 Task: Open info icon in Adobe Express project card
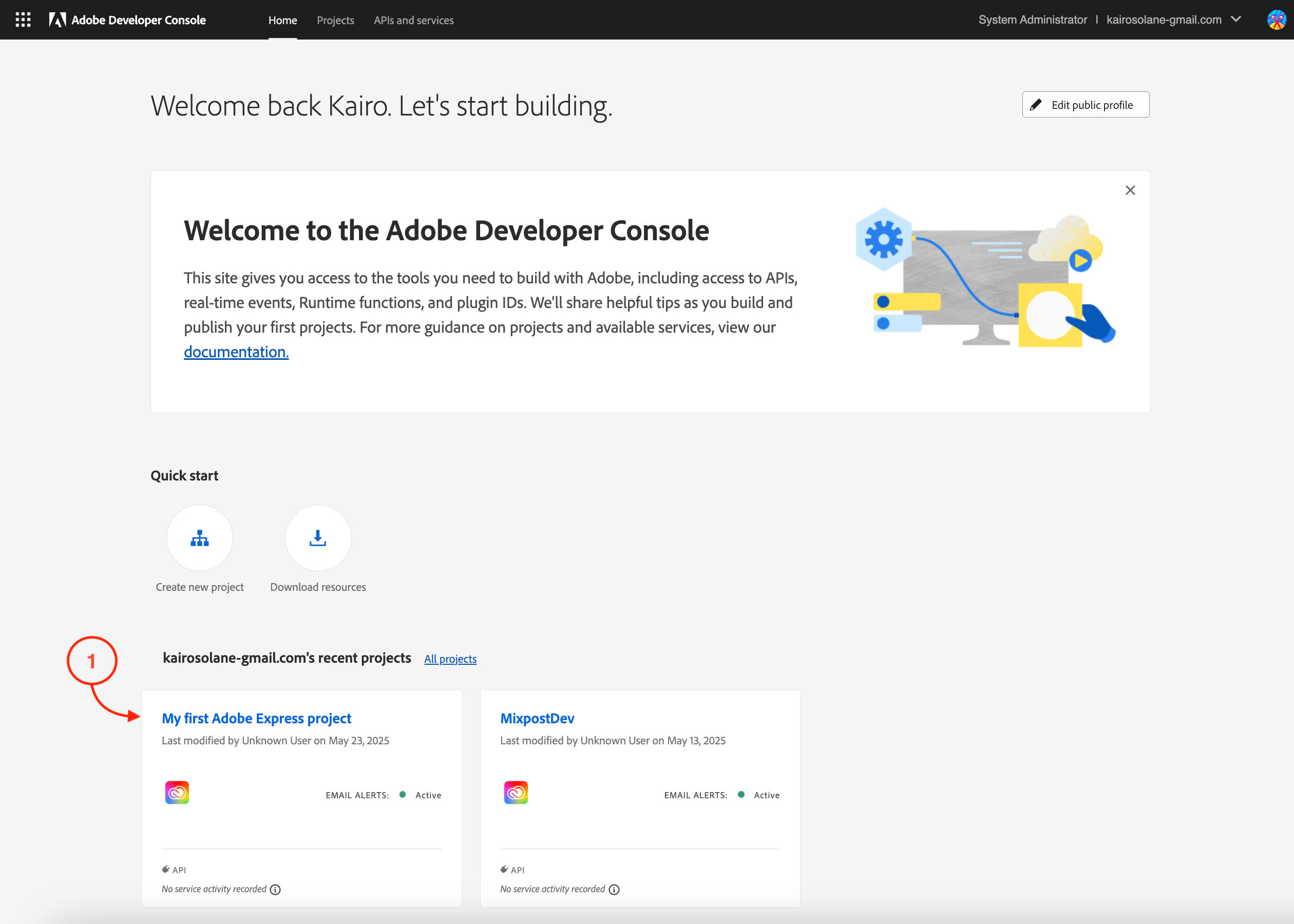[275, 889]
